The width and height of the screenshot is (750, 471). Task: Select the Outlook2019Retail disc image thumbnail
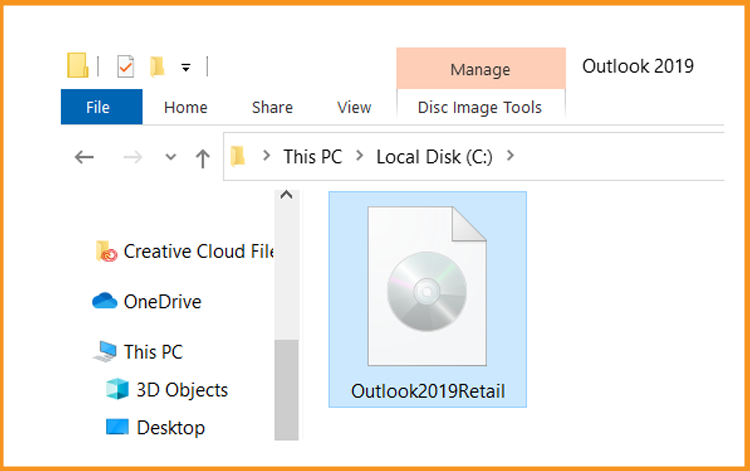(427, 286)
